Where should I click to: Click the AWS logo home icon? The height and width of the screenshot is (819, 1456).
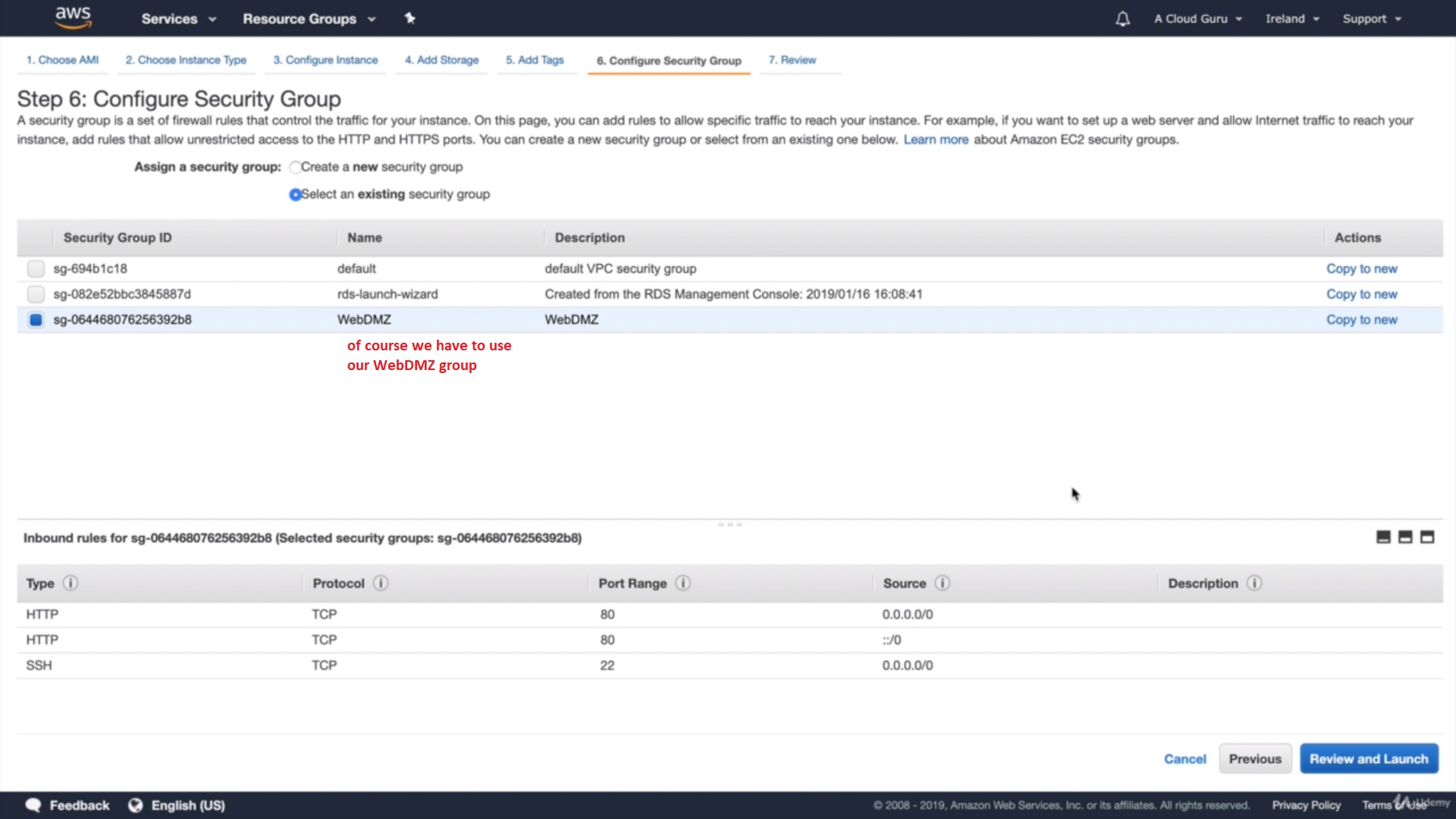pos(73,17)
